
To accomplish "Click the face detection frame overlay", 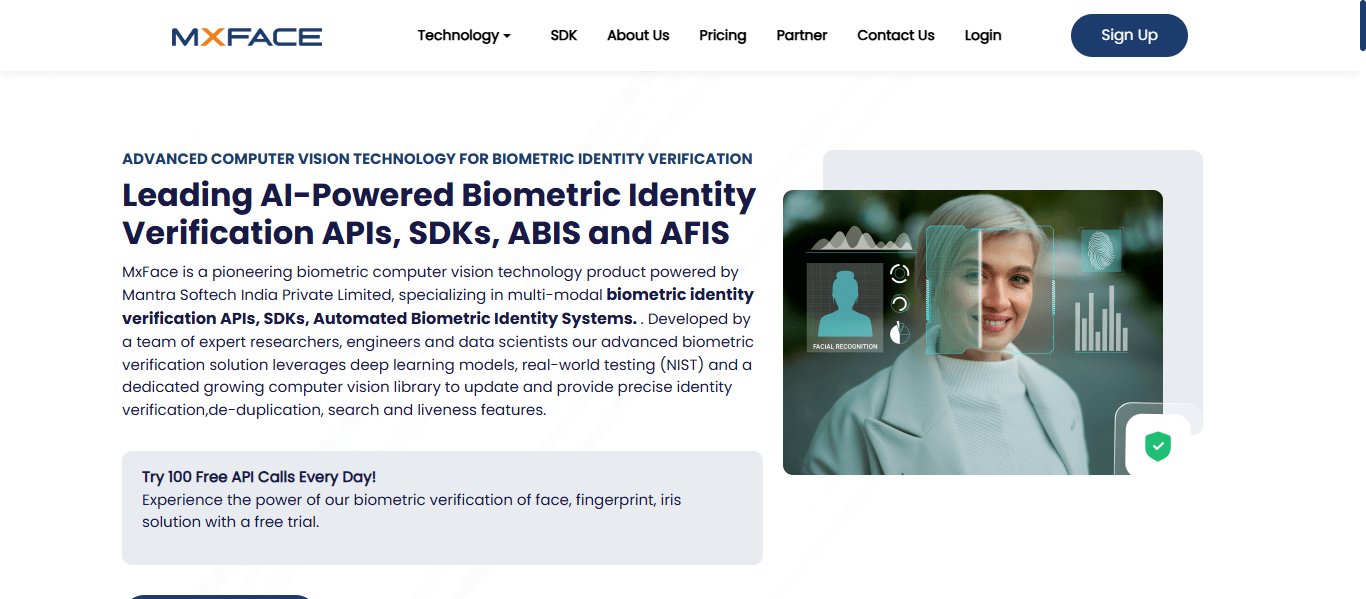I will 990,288.
